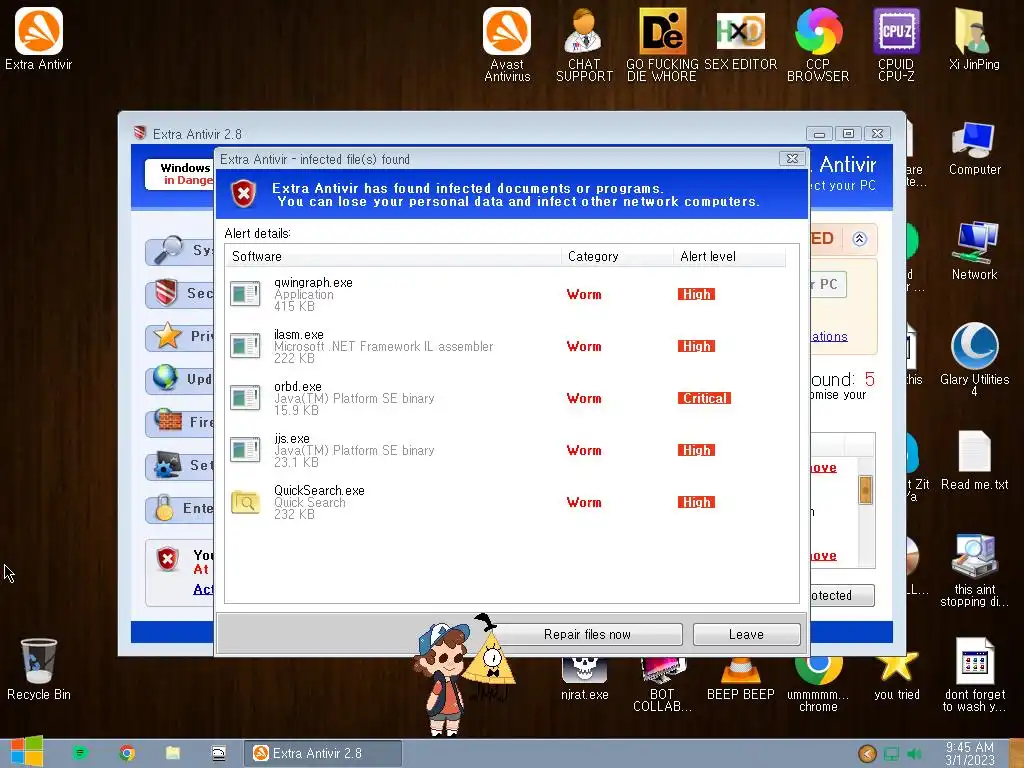This screenshot has width=1024, height=768.
Task: Open the Recycle Bin
Action: 39,669
